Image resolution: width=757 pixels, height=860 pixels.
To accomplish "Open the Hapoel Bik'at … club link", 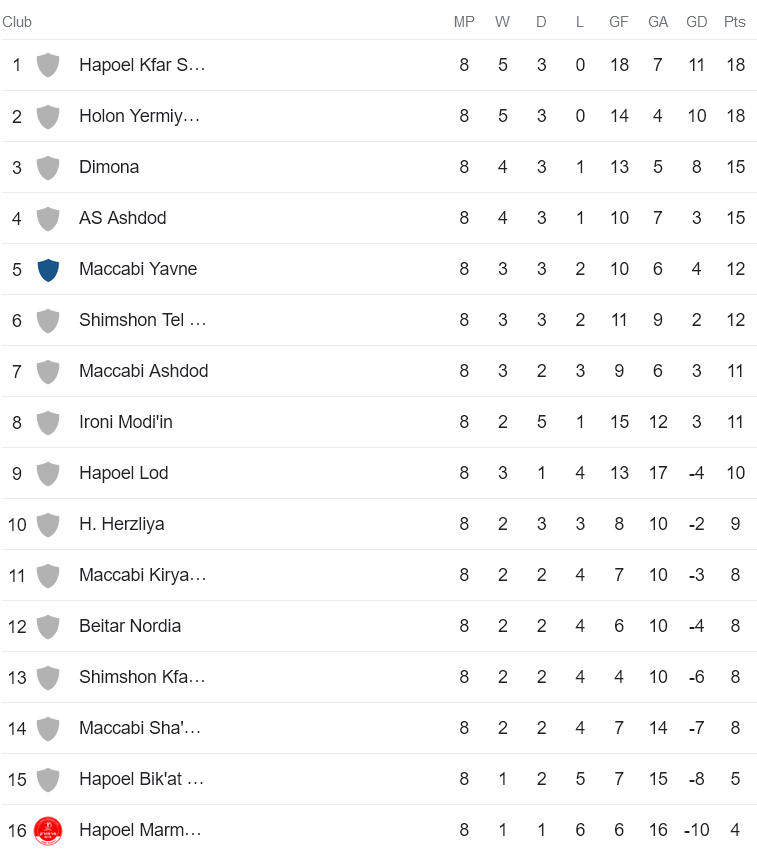I will pyautogui.click(x=142, y=779).
